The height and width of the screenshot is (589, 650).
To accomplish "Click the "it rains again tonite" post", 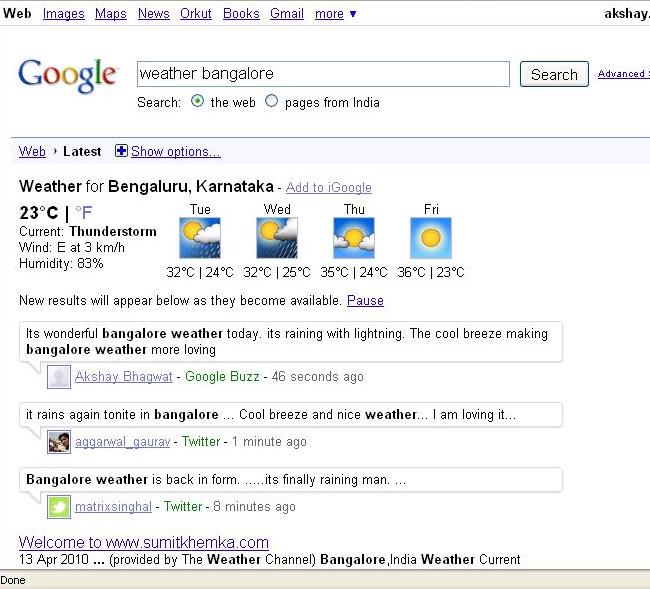I will coord(291,414).
